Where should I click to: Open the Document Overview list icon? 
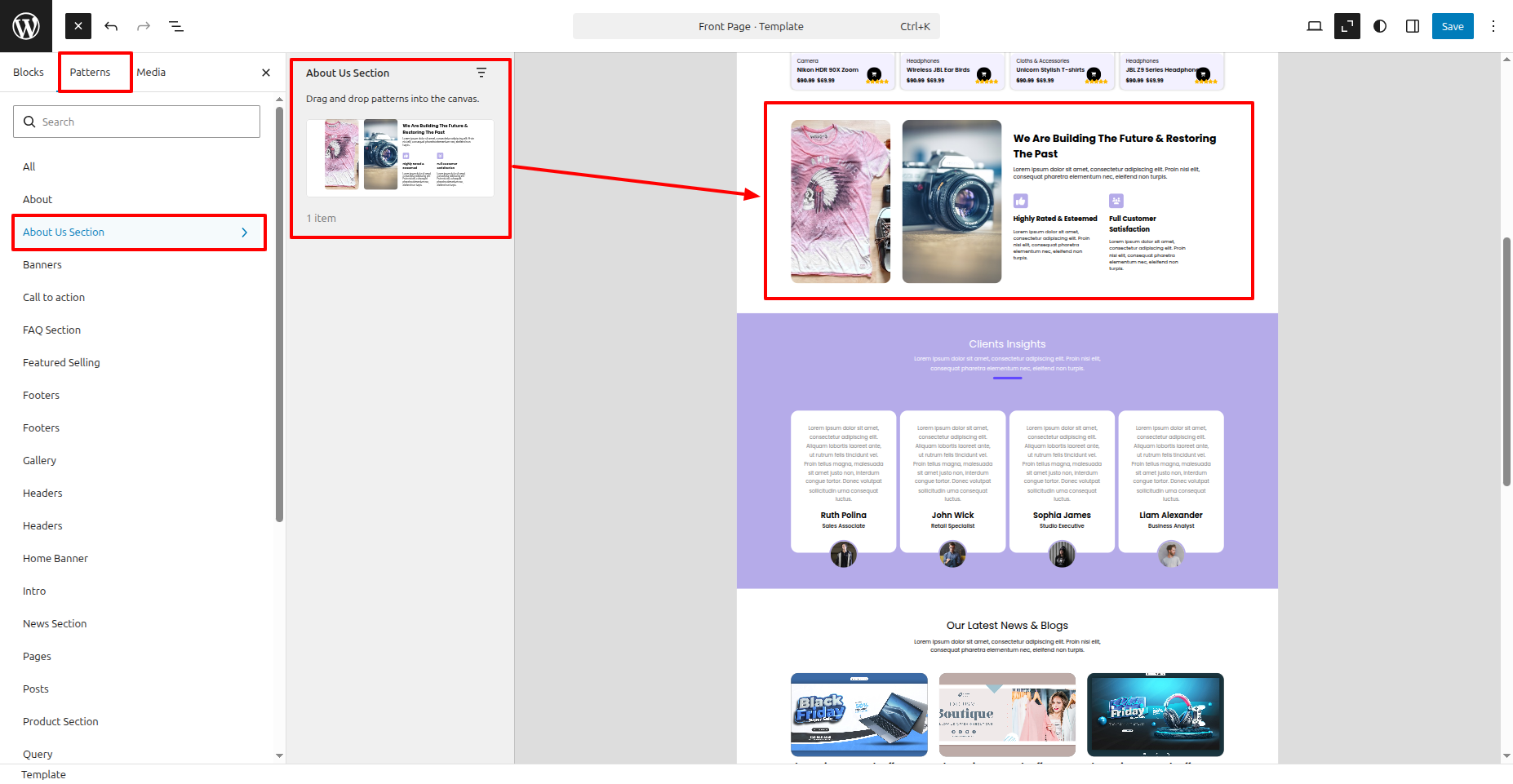(176, 26)
